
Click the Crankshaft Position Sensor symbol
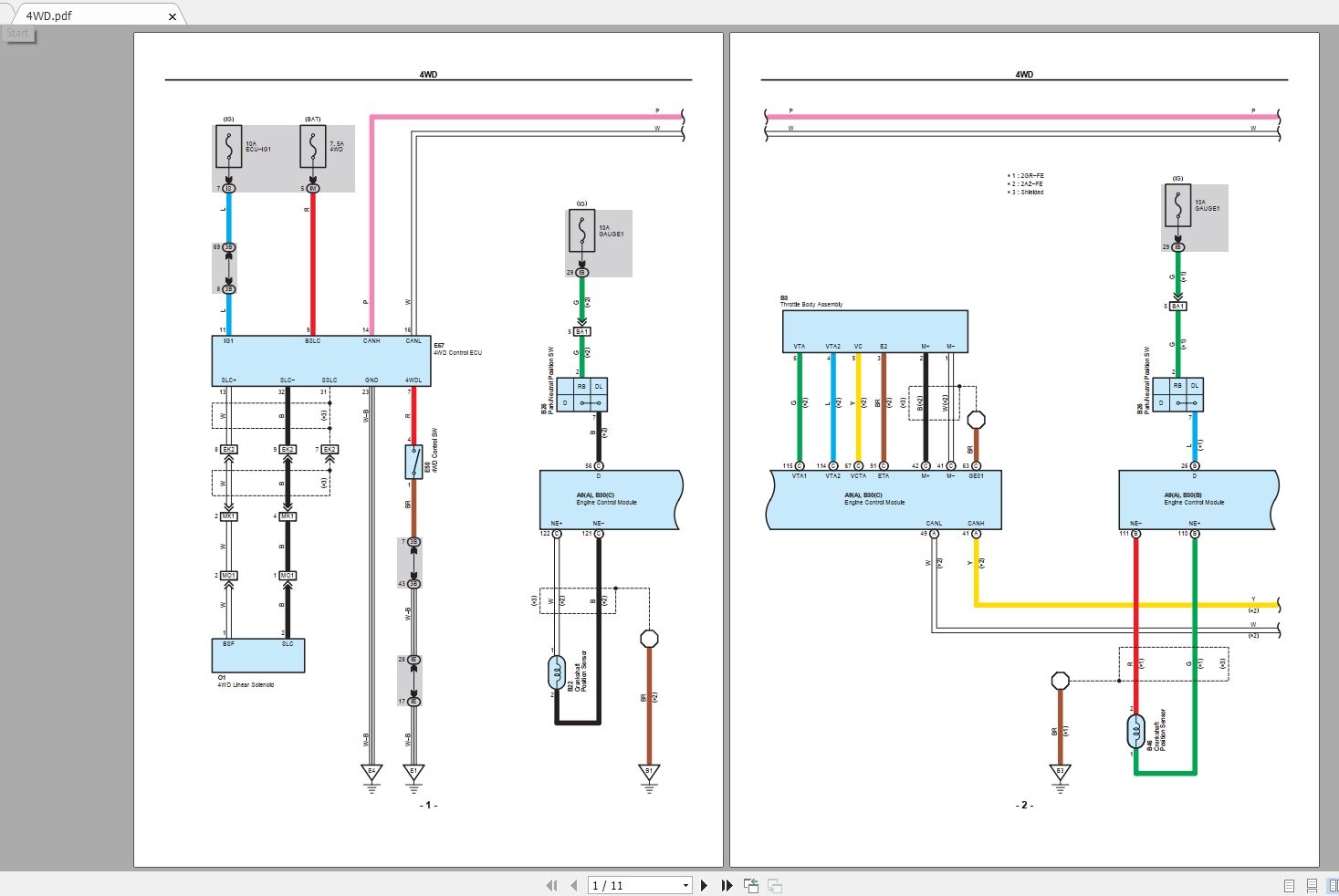pyautogui.click(x=557, y=671)
